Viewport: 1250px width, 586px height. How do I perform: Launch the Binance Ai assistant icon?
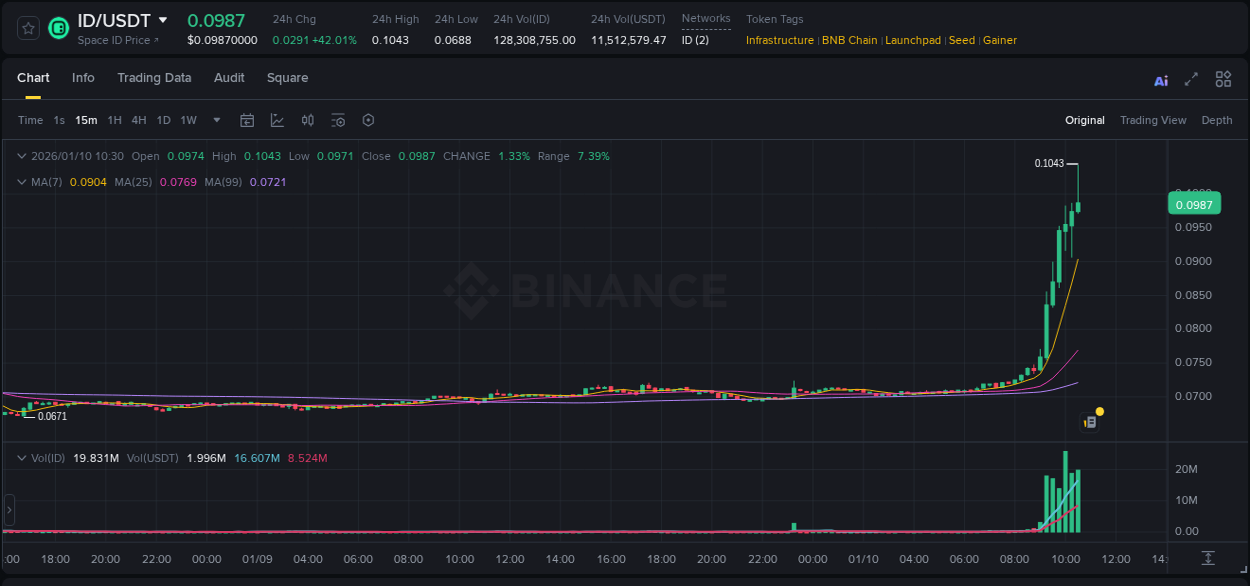point(1160,79)
